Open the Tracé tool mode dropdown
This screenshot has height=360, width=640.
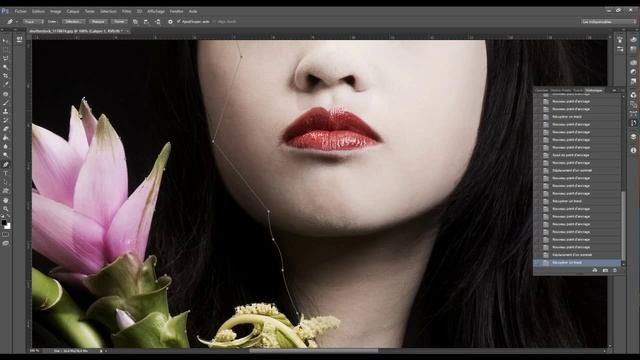(x=33, y=22)
